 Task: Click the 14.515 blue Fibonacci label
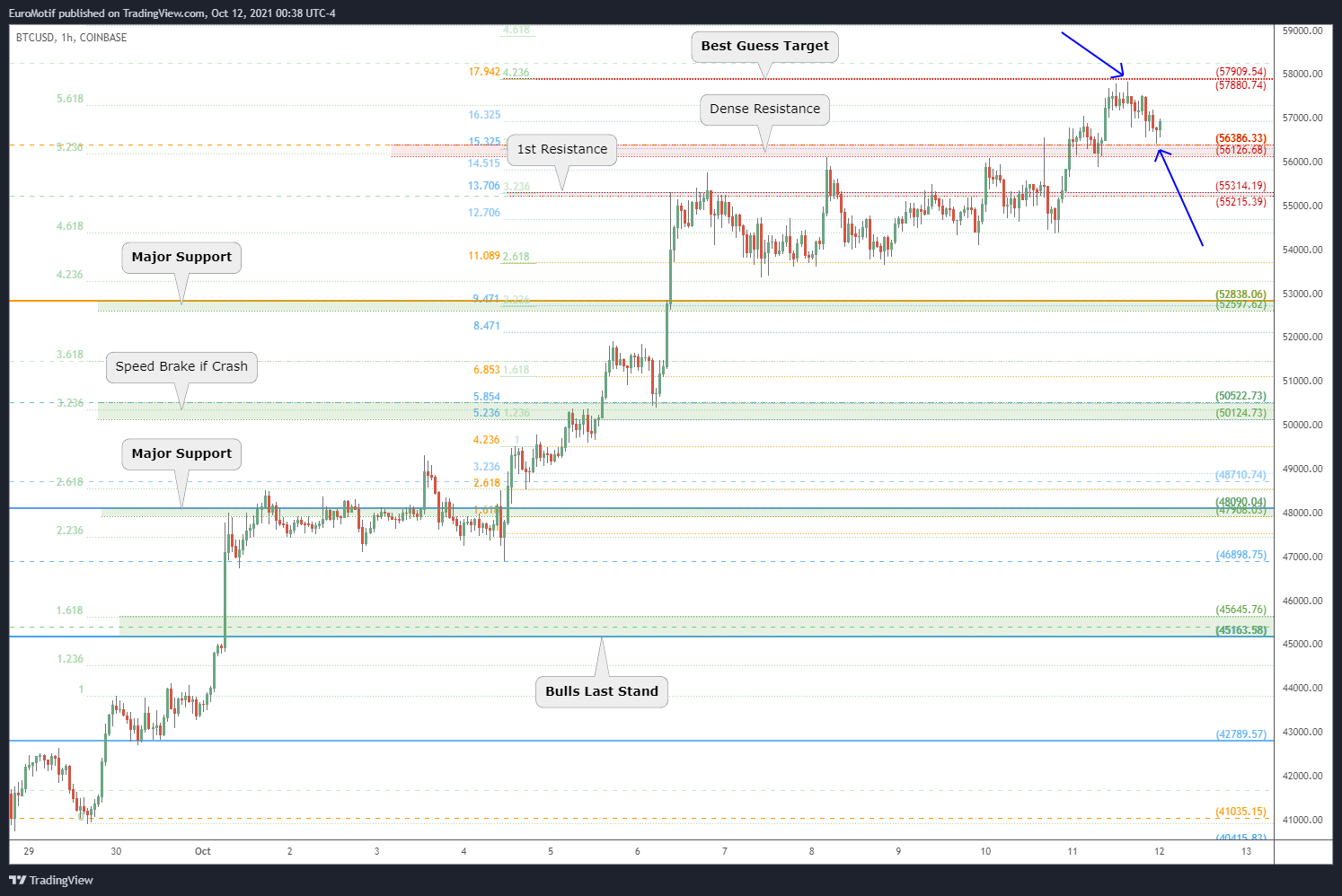click(x=484, y=163)
